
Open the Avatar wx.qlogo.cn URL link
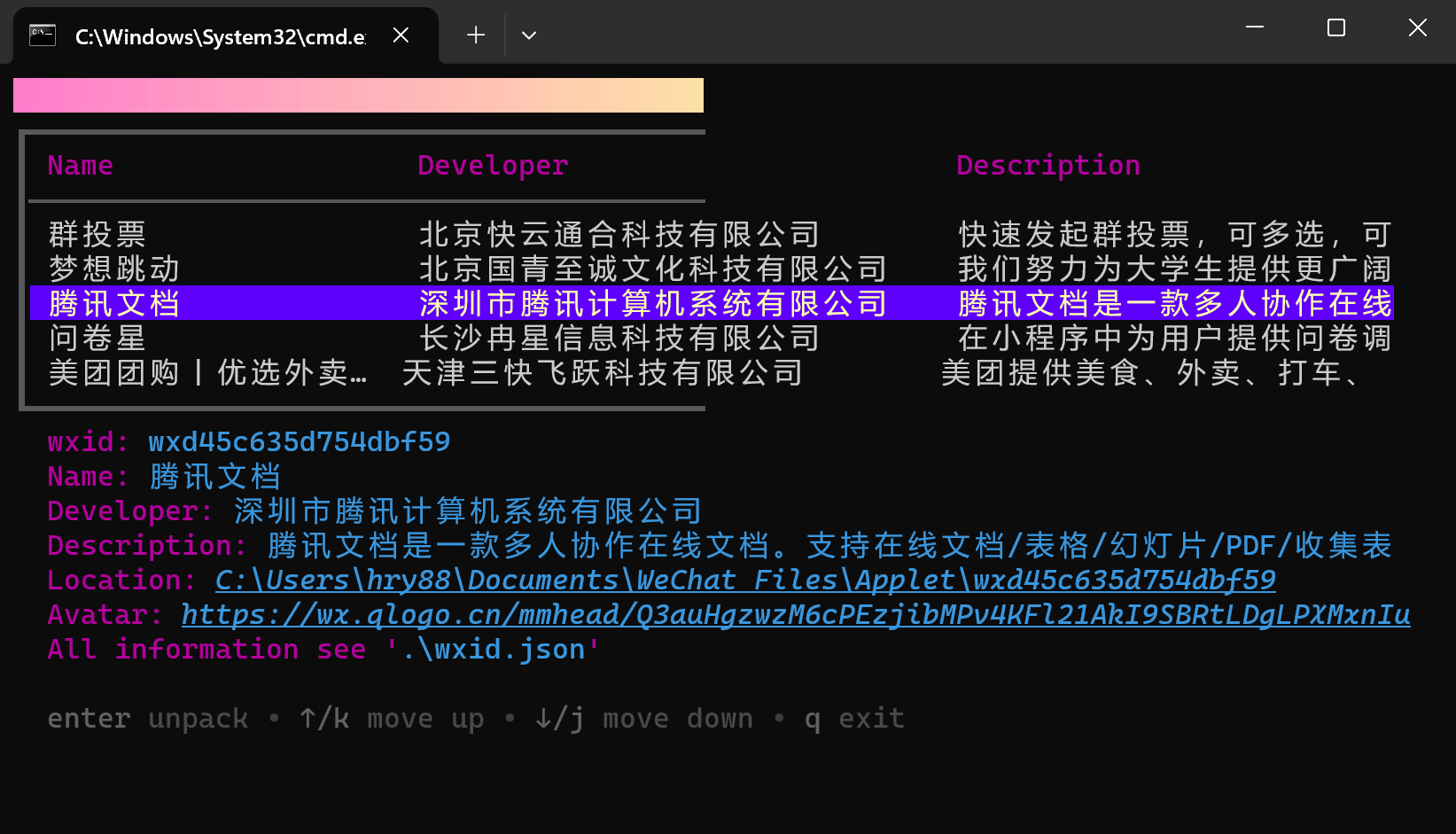click(x=796, y=615)
